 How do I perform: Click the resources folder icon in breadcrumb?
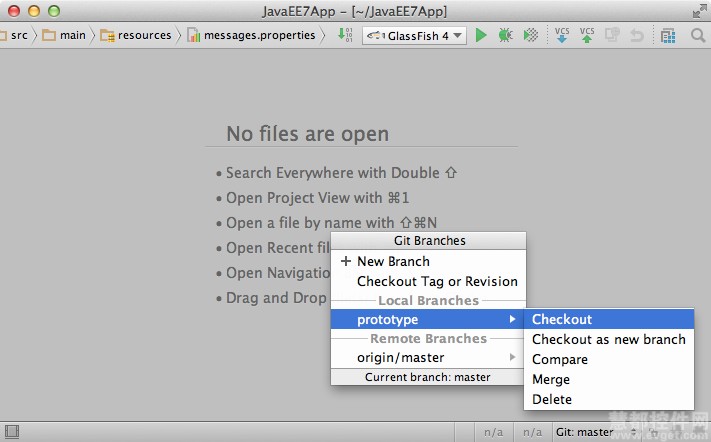tap(107, 35)
